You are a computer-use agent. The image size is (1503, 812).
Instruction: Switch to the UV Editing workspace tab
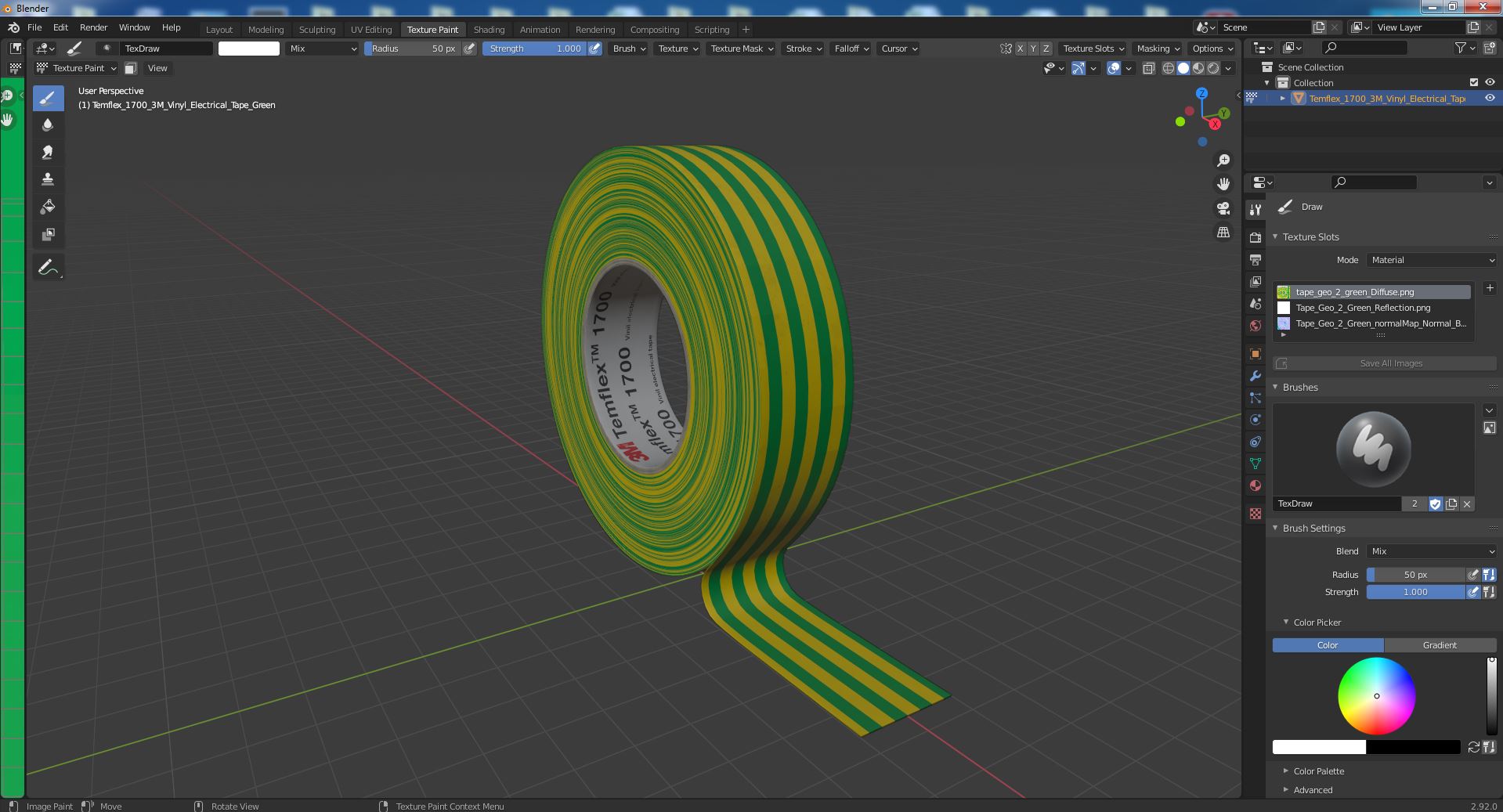(371, 30)
